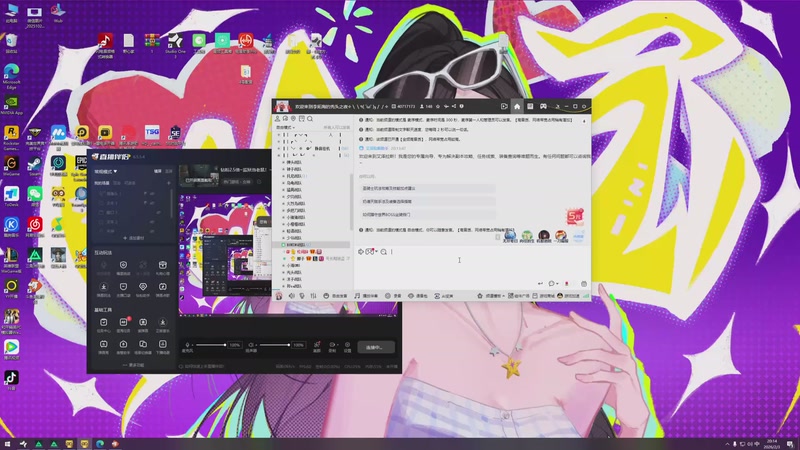Click the headset icon above the channel list
800x450 pixels.
(285, 119)
